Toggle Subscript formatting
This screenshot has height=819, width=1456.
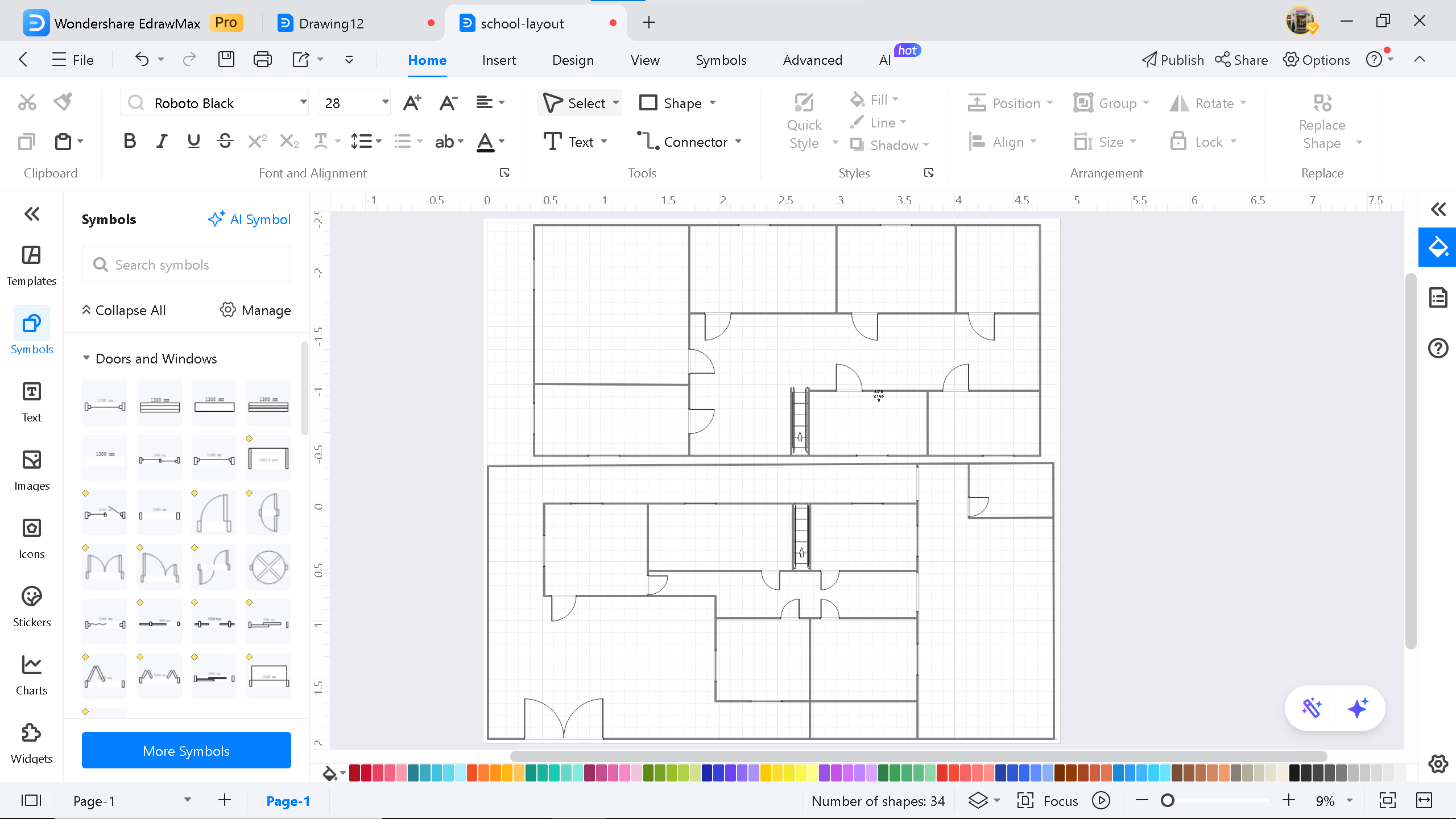(289, 141)
